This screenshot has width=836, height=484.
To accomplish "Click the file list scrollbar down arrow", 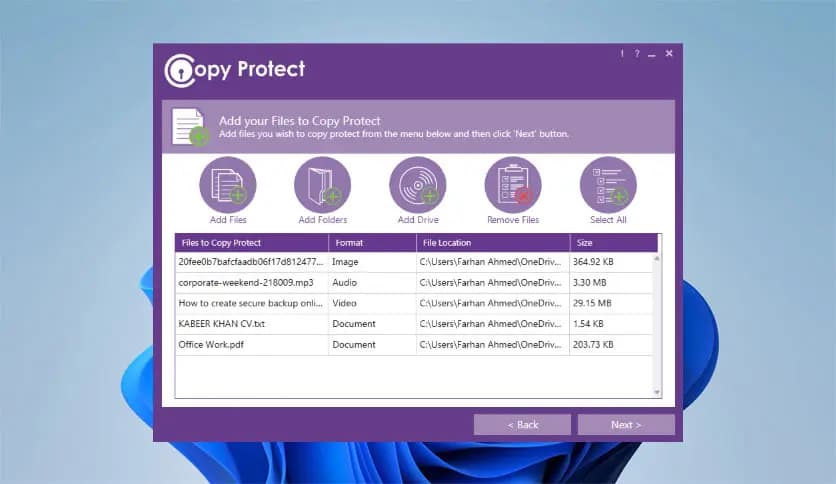I will [657, 392].
